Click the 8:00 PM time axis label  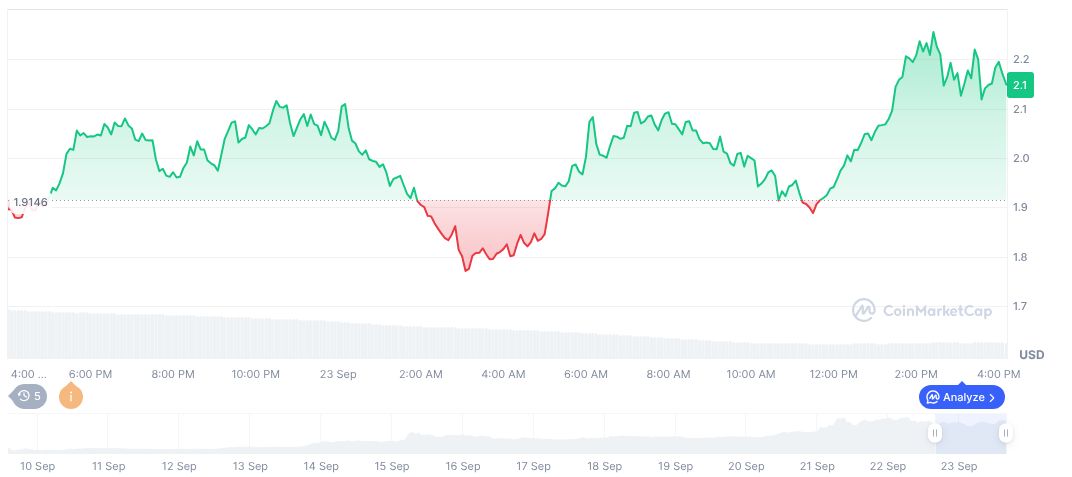(x=173, y=374)
